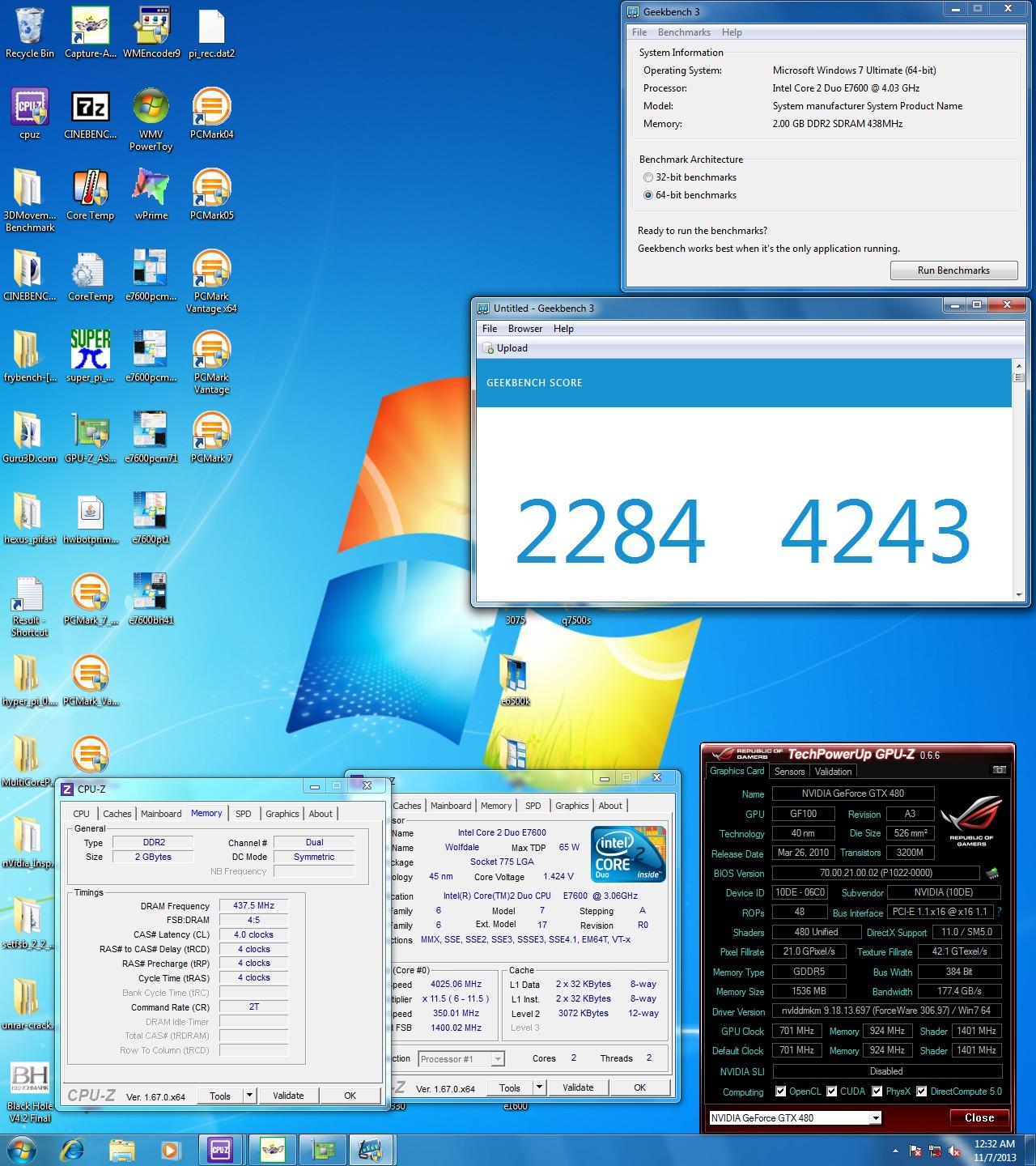Click the taskbar clock showing 12:32 AM
The height and width of the screenshot is (1166, 1036).
(x=995, y=1150)
